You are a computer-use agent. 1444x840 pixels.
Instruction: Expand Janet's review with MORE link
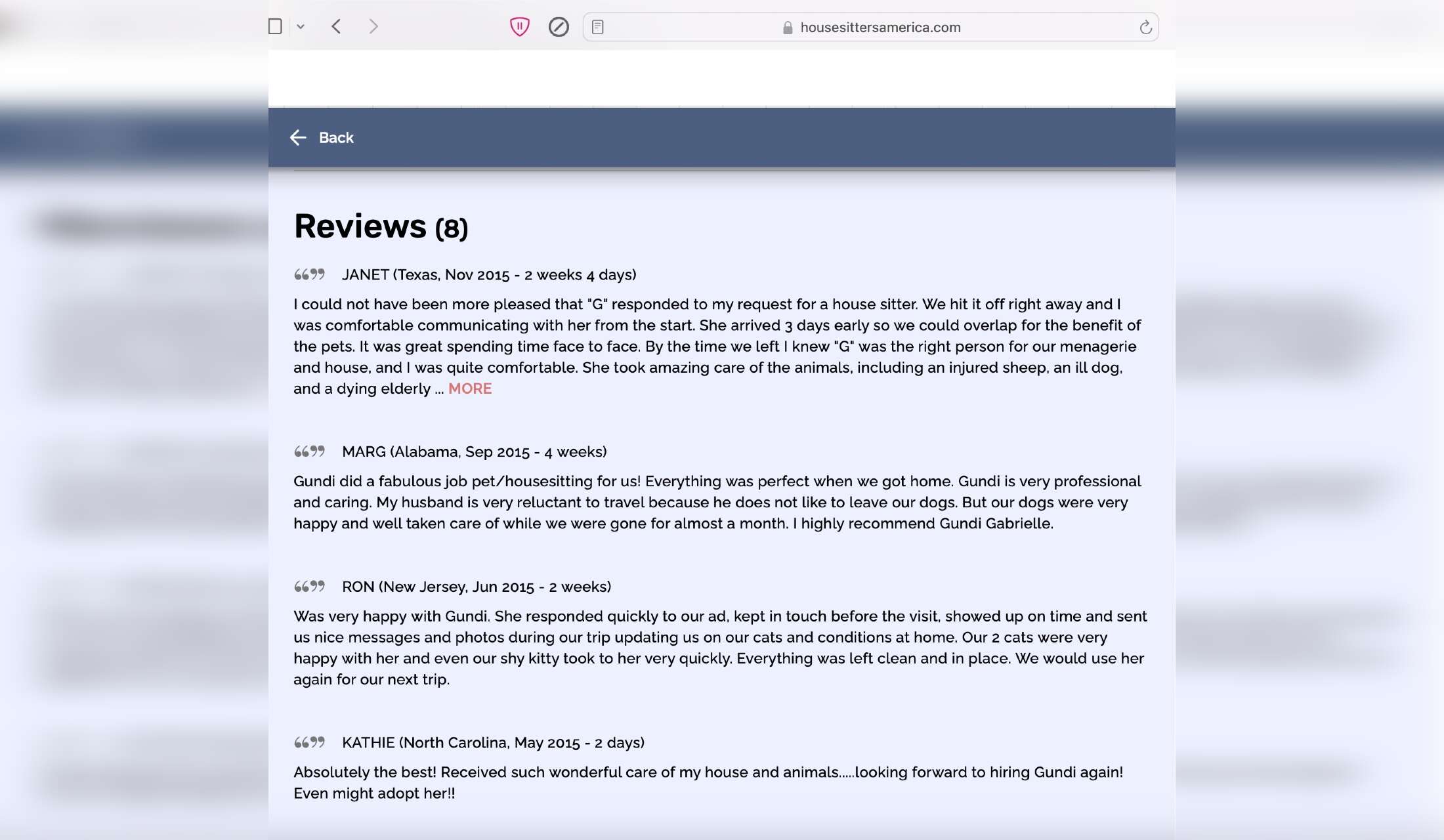pyautogui.click(x=470, y=388)
